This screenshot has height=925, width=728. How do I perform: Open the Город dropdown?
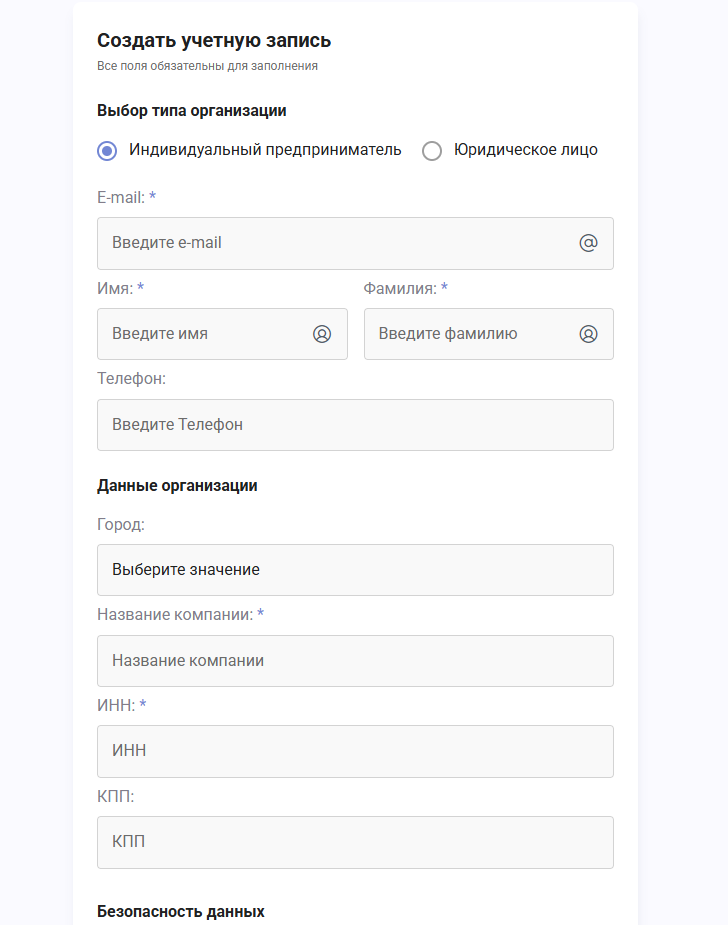355,570
